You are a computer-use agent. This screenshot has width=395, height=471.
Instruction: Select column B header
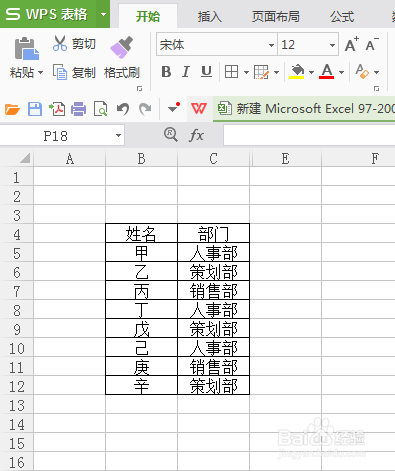[141, 158]
